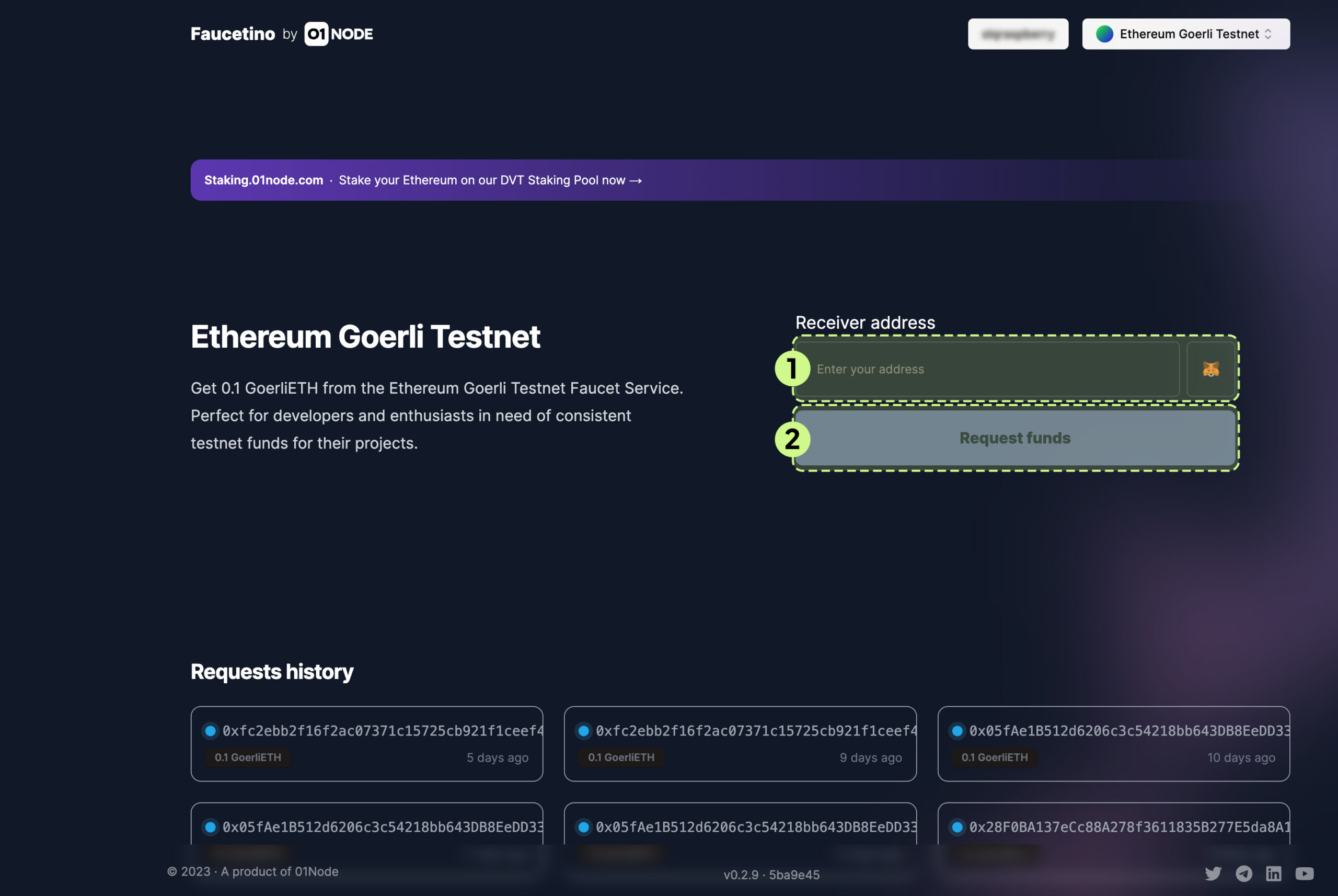This screenshot has height=896, width=1338.
Task: Open the Twitter link in footer
Action: coord(1213,873)
